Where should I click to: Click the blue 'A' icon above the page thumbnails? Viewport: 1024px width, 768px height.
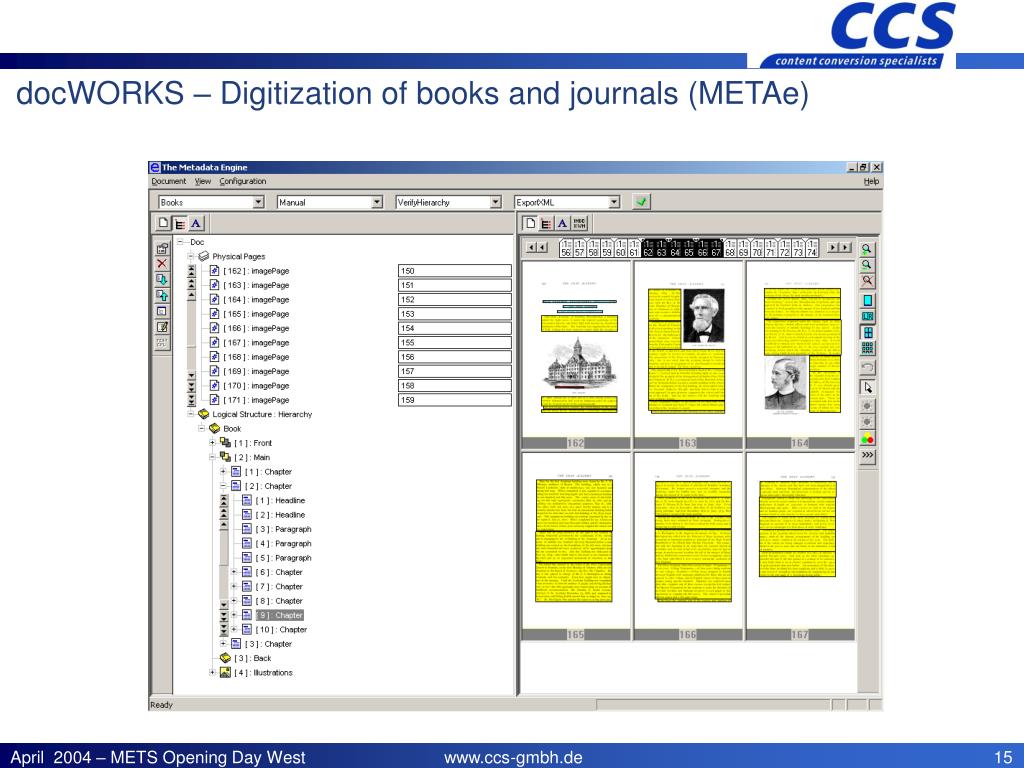pyautogui.click(x=562, y=223)
